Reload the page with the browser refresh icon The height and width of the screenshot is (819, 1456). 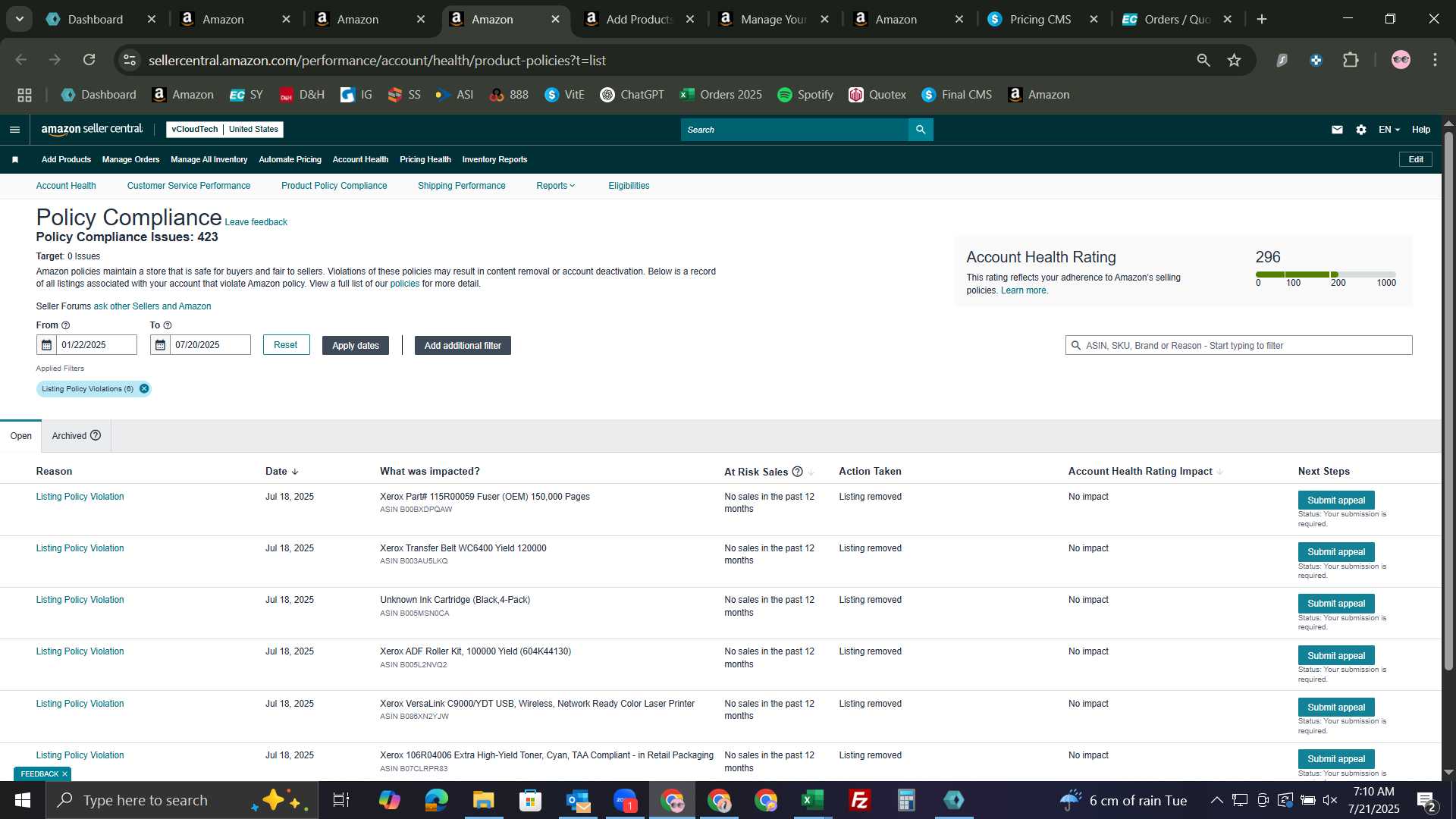(x=89, y=60)
